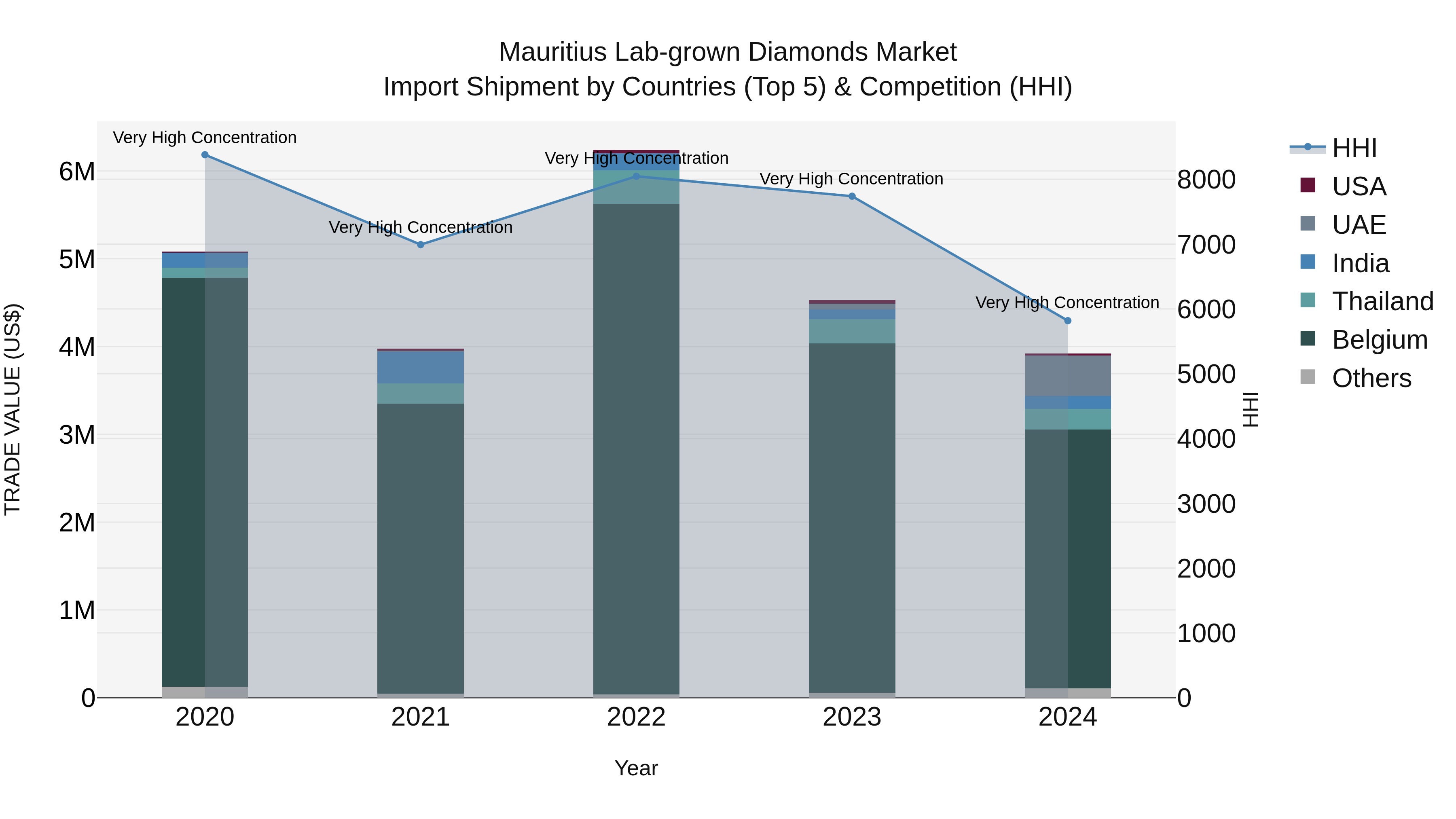Toggle the India legend entry

(x=1345, y=263)
